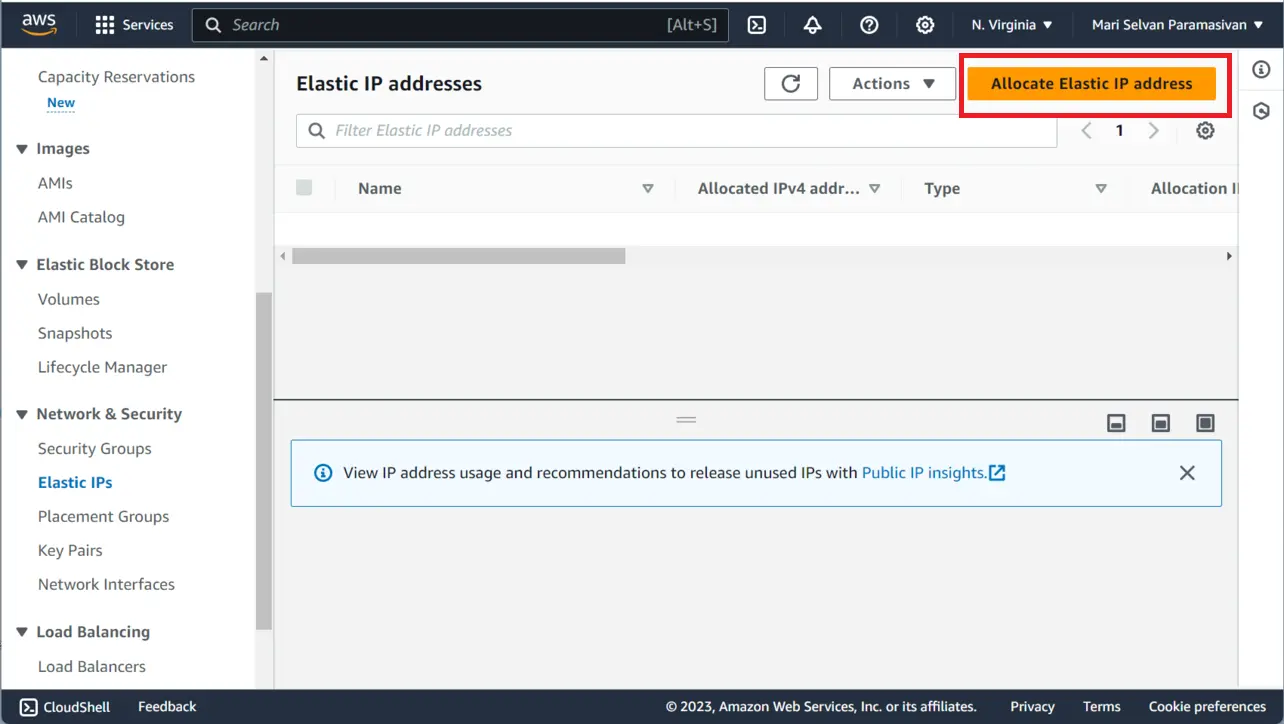Open Network Interfaces in sidebar
Image resolution: width=1284 pixels, height=724 pixels.
[106, 584]
